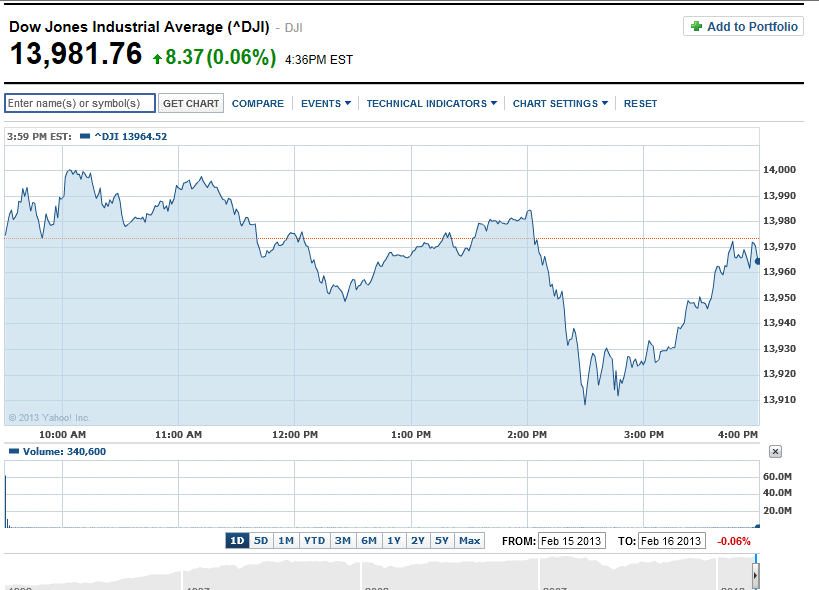
Task: Click the Reset link
Action: (640, 103)
